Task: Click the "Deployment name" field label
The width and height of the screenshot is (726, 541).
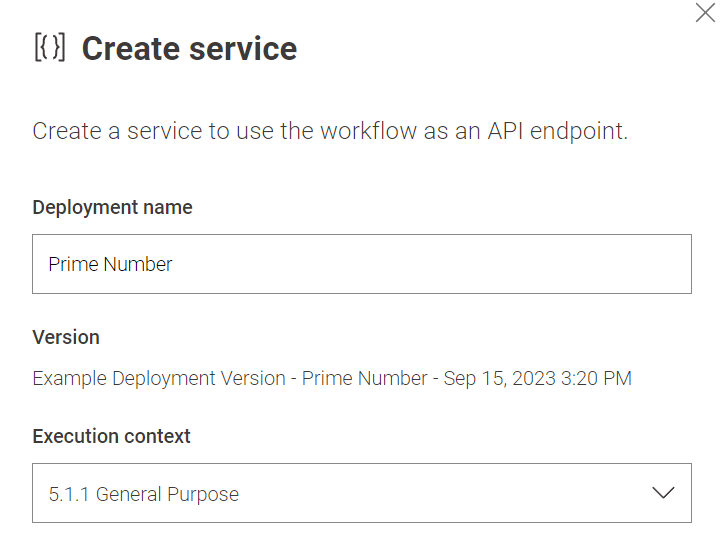Action: point(112,207)
